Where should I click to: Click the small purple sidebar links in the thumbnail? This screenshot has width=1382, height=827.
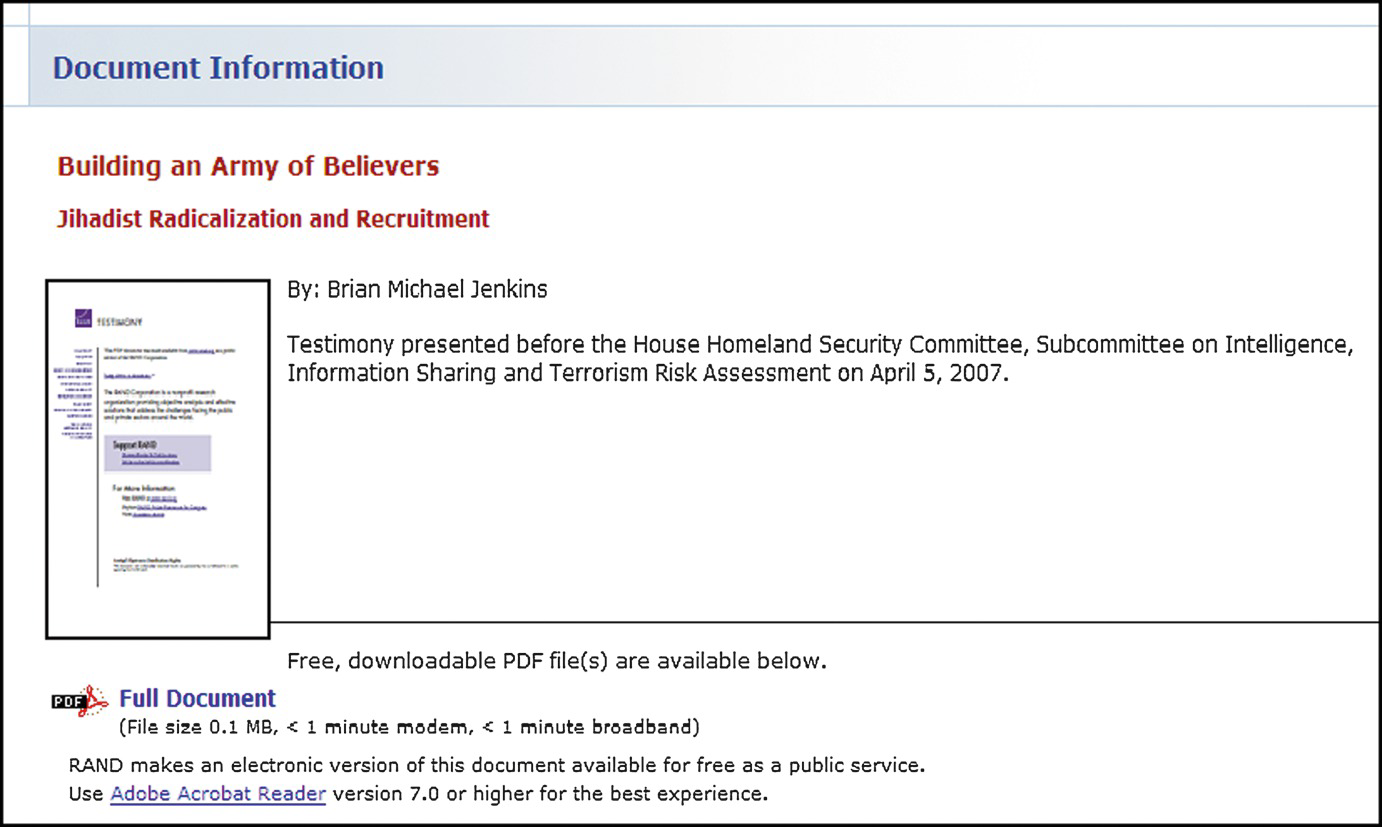(74, 395)
